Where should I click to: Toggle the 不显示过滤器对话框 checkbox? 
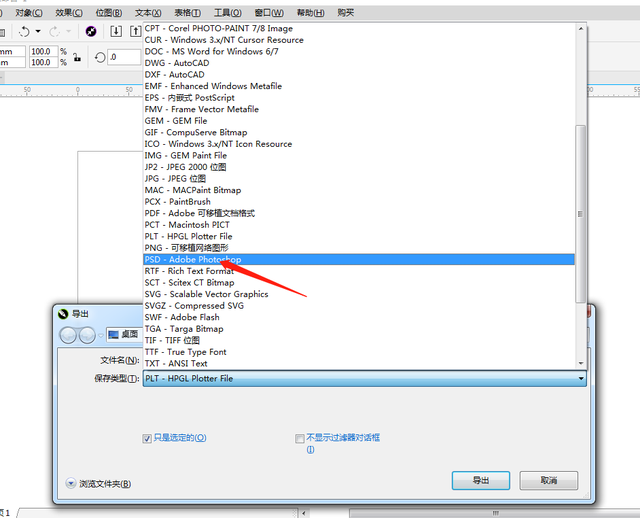[x=300, y=438]
